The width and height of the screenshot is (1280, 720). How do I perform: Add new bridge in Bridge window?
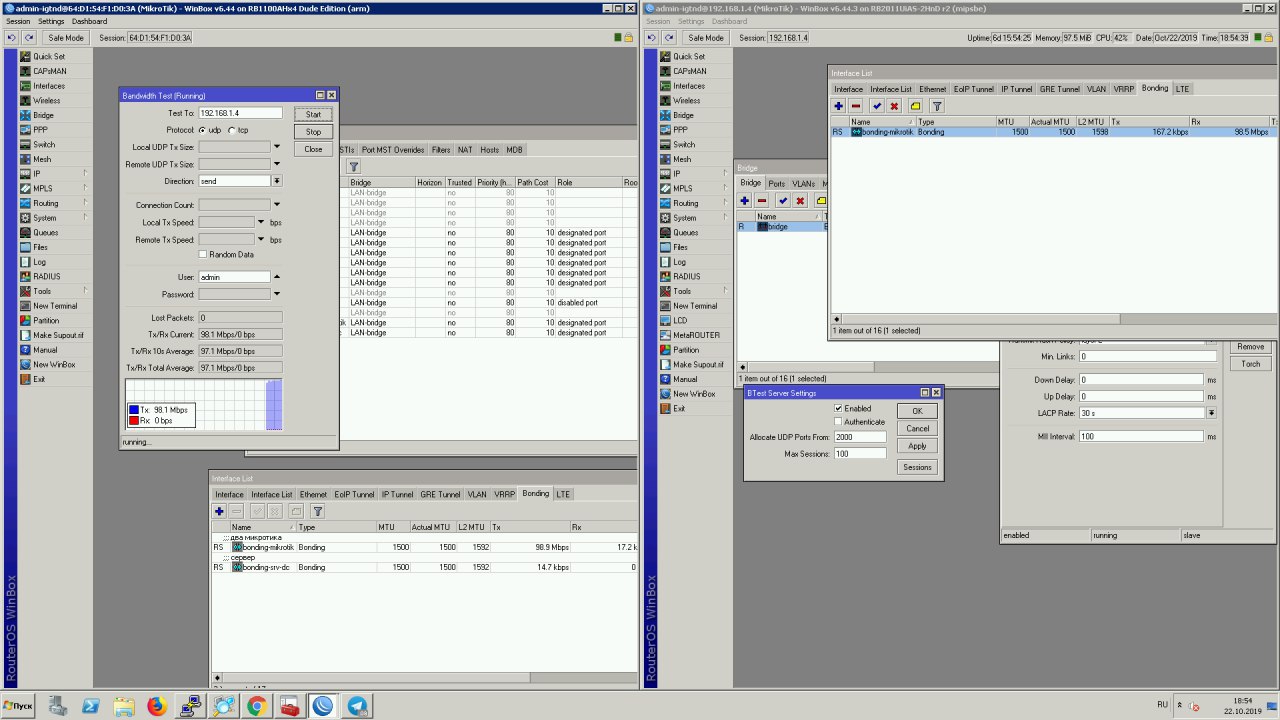[744, 201]
